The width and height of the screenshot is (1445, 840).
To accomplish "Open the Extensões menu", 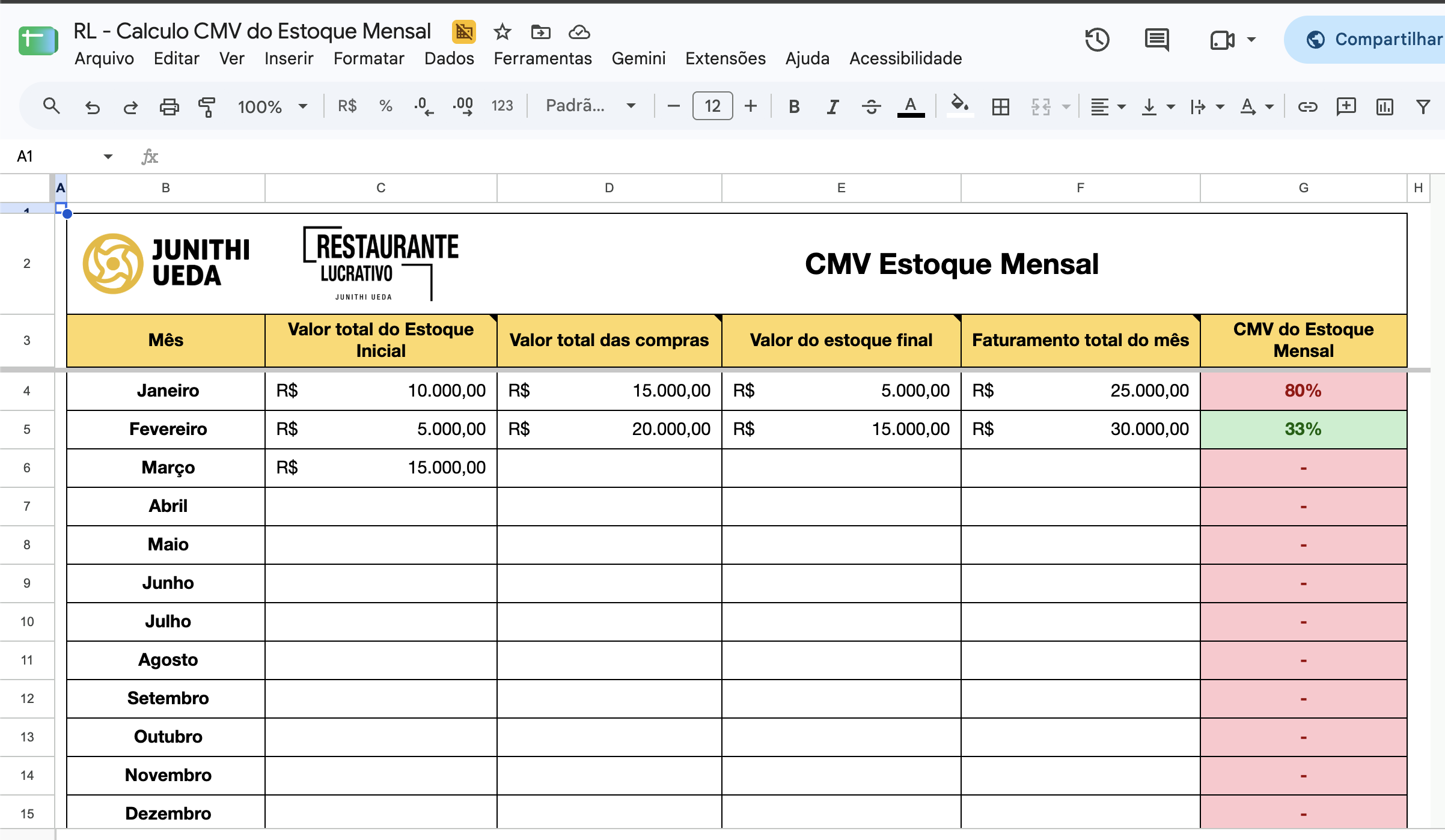I will tap(726, 58).
